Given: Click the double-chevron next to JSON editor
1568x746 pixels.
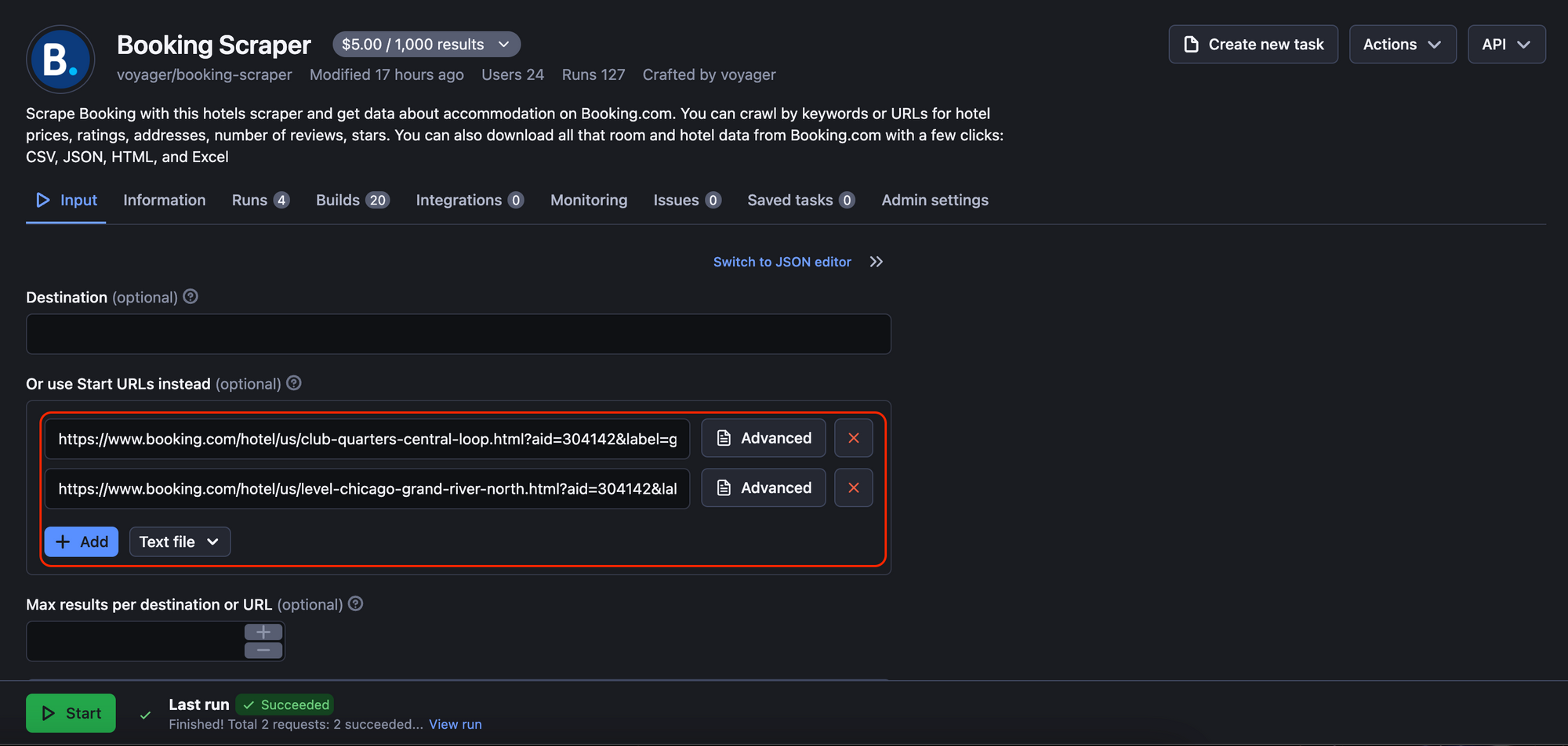Looking at the screenshot, I should [877, 262].
